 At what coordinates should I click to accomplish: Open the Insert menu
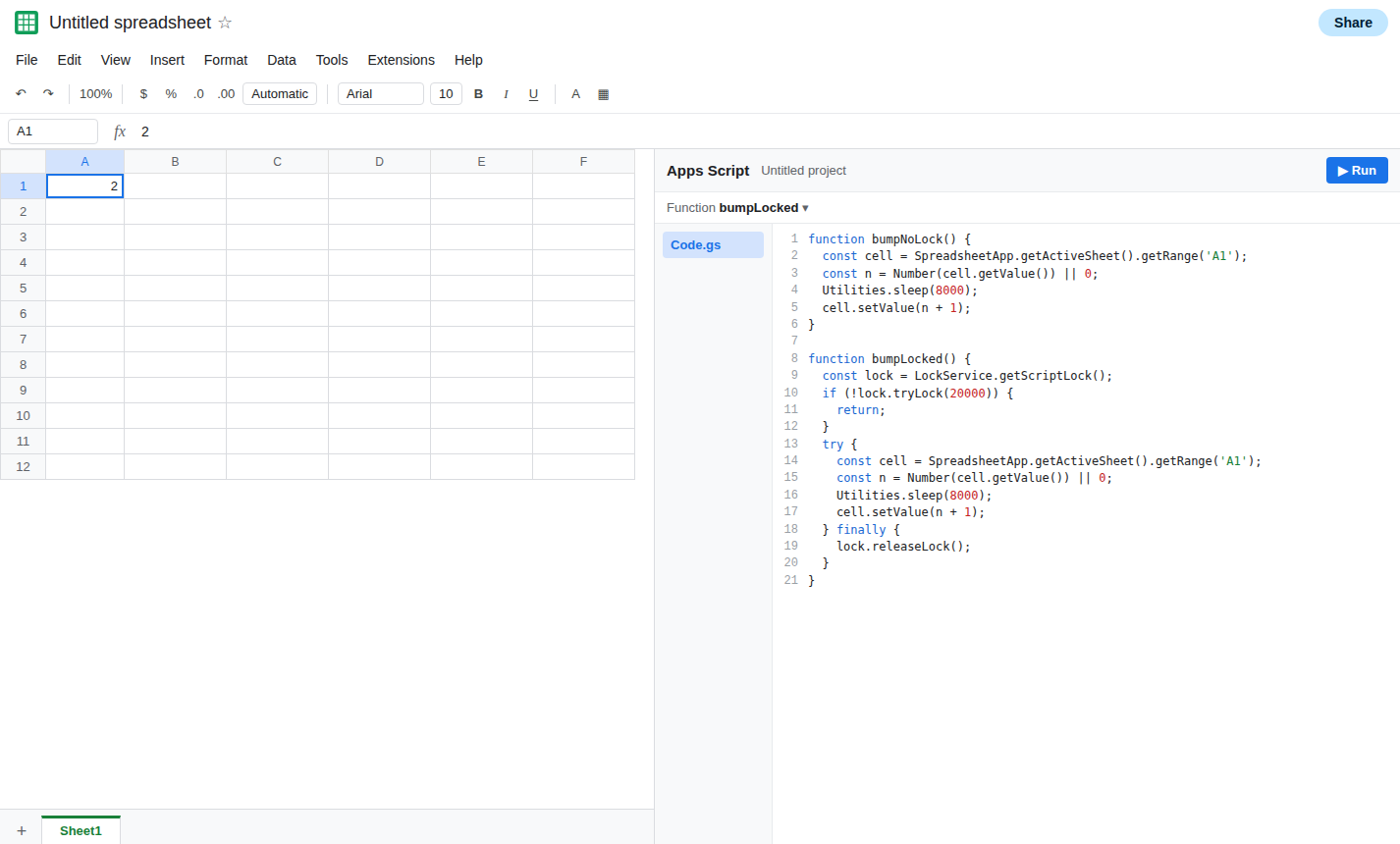click(167, 60)
